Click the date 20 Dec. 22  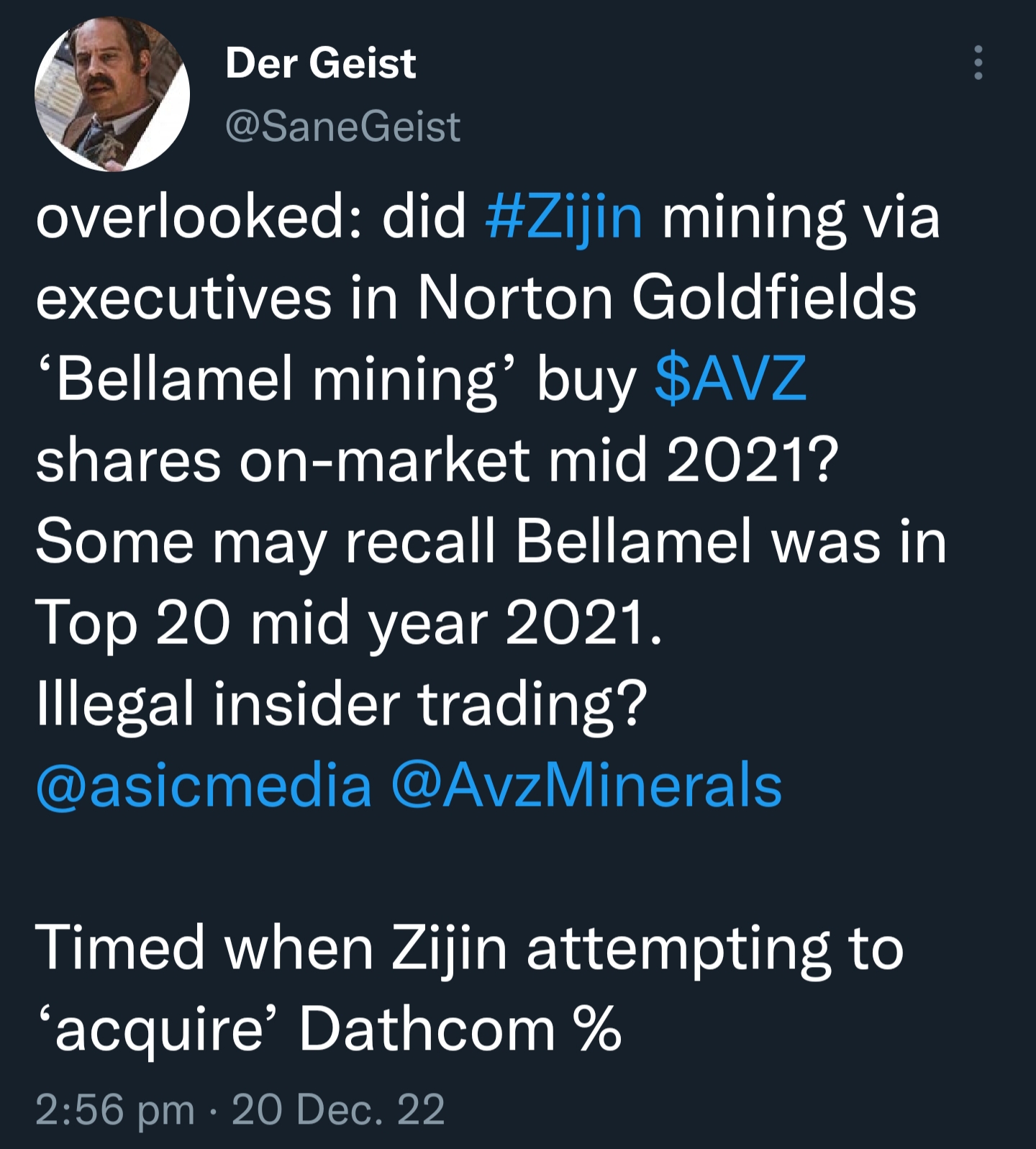coord(338,1109)
